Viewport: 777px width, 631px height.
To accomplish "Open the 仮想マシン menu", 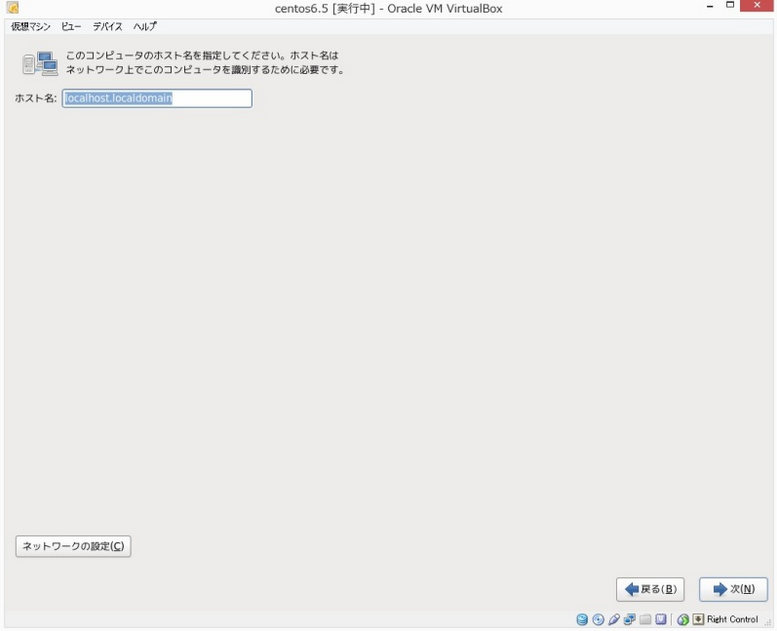I will [x=31, y=27].
